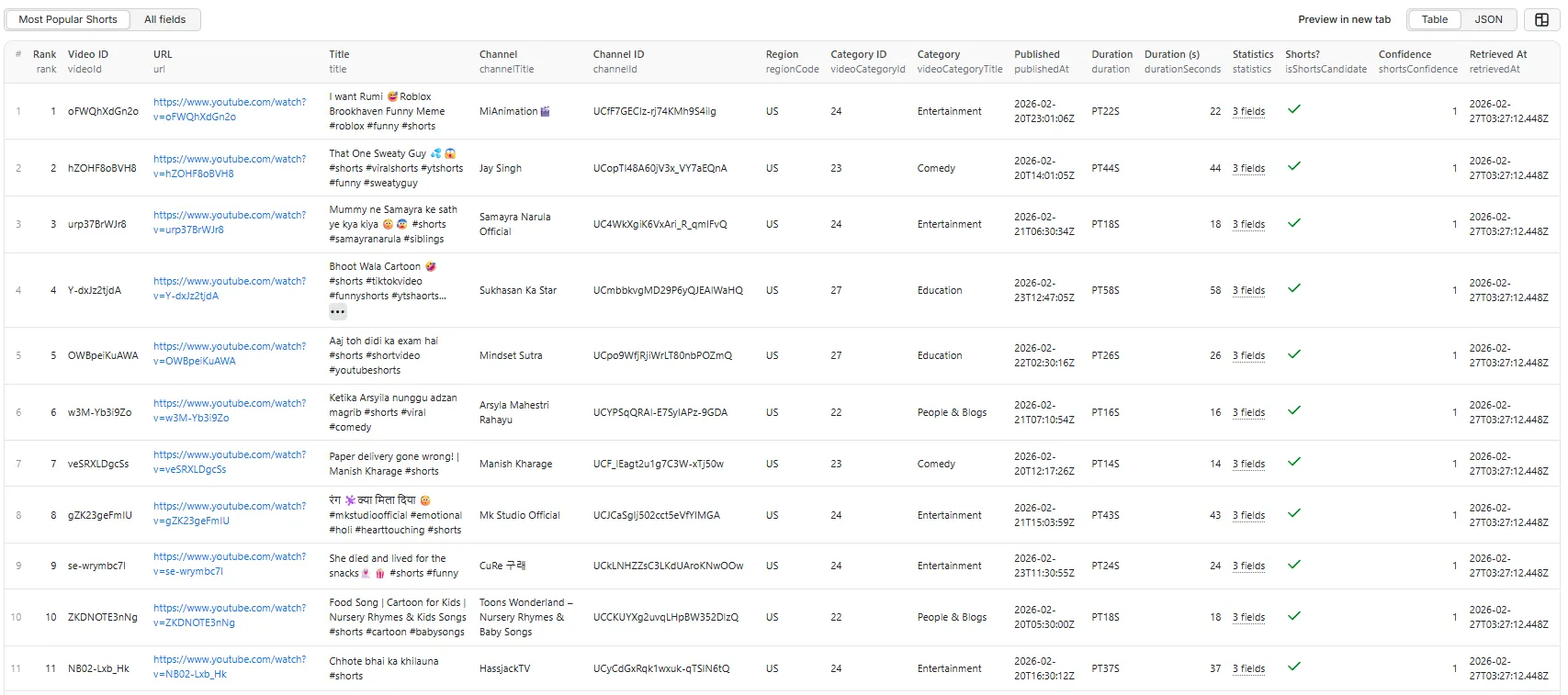The width and height of the screenshot is (1568, 695).
Task: Open URL for video w3M-Yb3i9Zo
Action: [230, 410]
